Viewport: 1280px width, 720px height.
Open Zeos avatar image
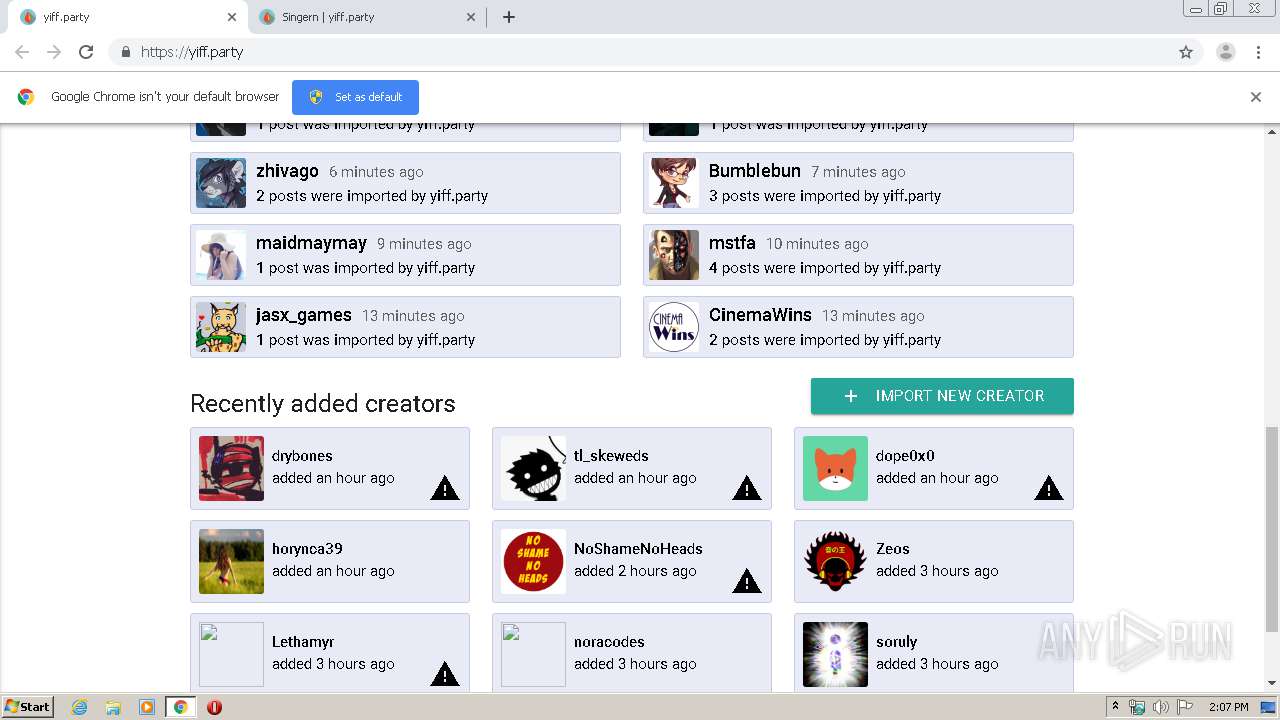pyautogui.click(x=835, y=561)
